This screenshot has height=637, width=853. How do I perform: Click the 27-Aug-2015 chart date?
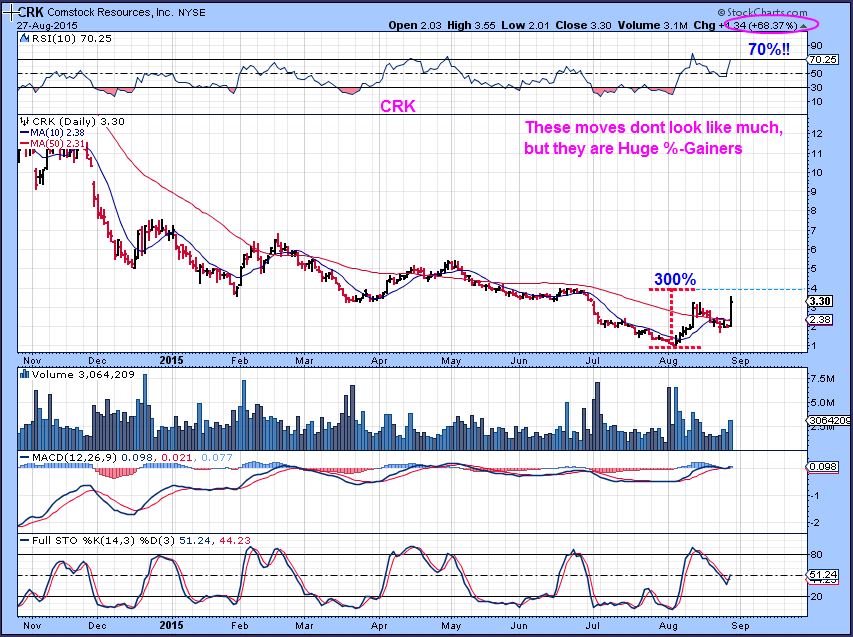47,25
